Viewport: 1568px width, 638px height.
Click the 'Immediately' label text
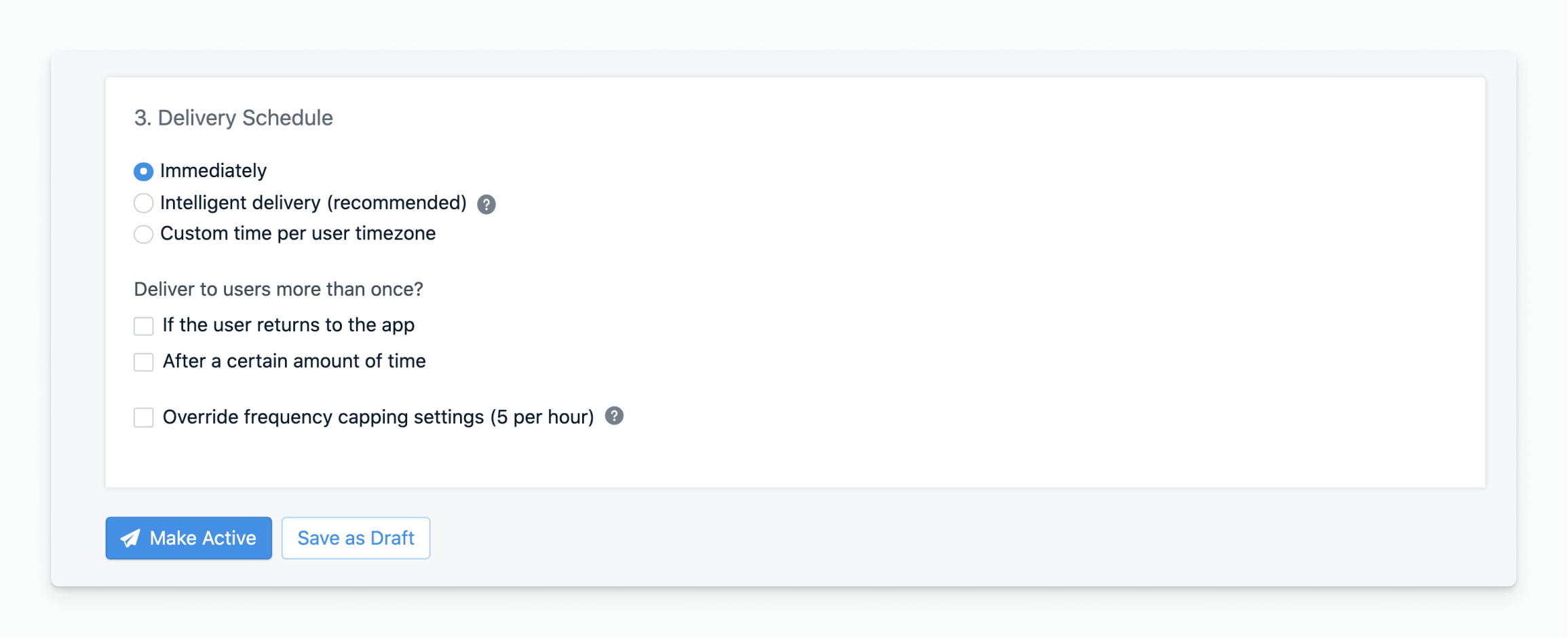coord(213,171)
